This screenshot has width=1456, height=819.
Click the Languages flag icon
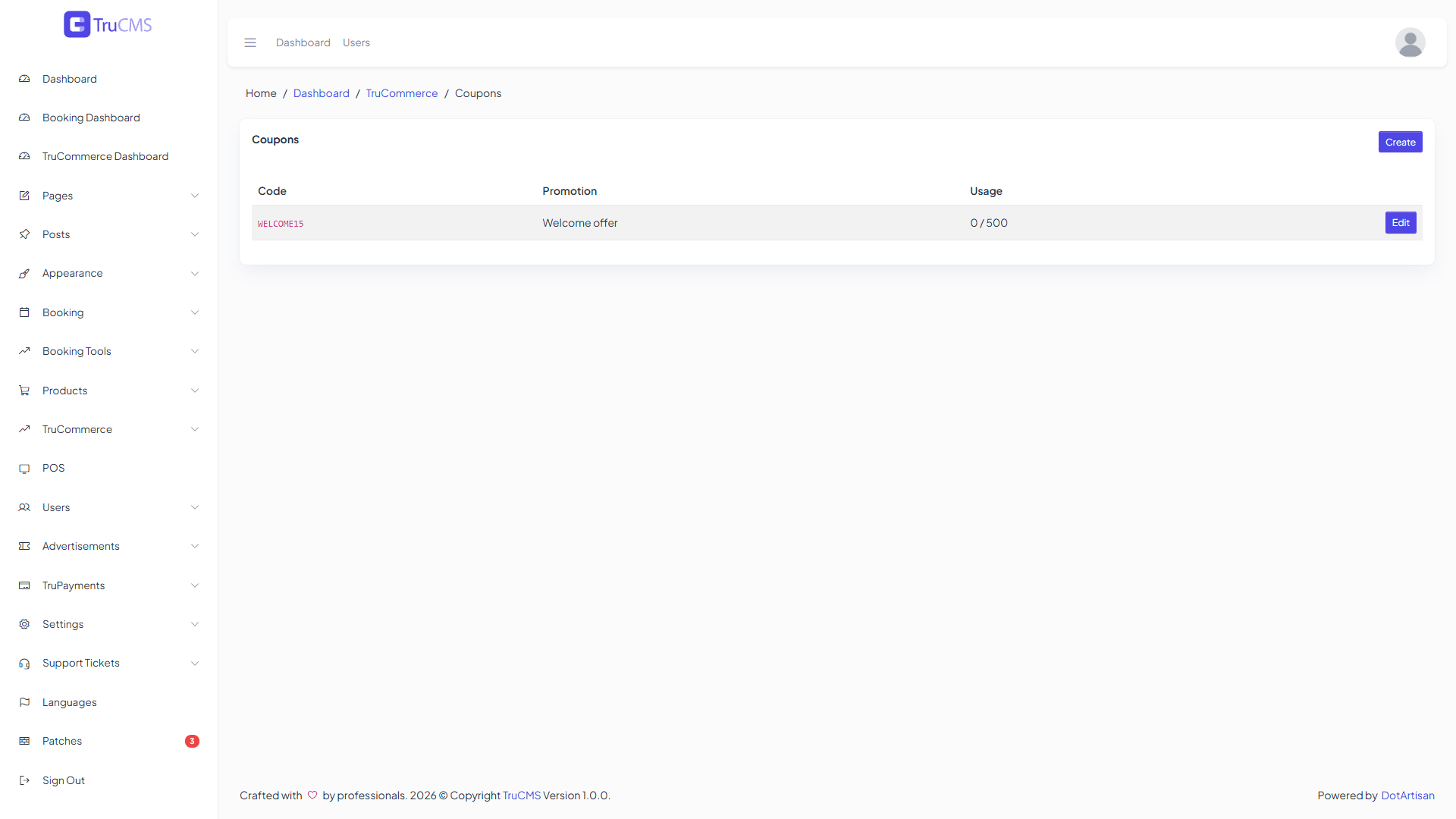(x=24, y=702)
